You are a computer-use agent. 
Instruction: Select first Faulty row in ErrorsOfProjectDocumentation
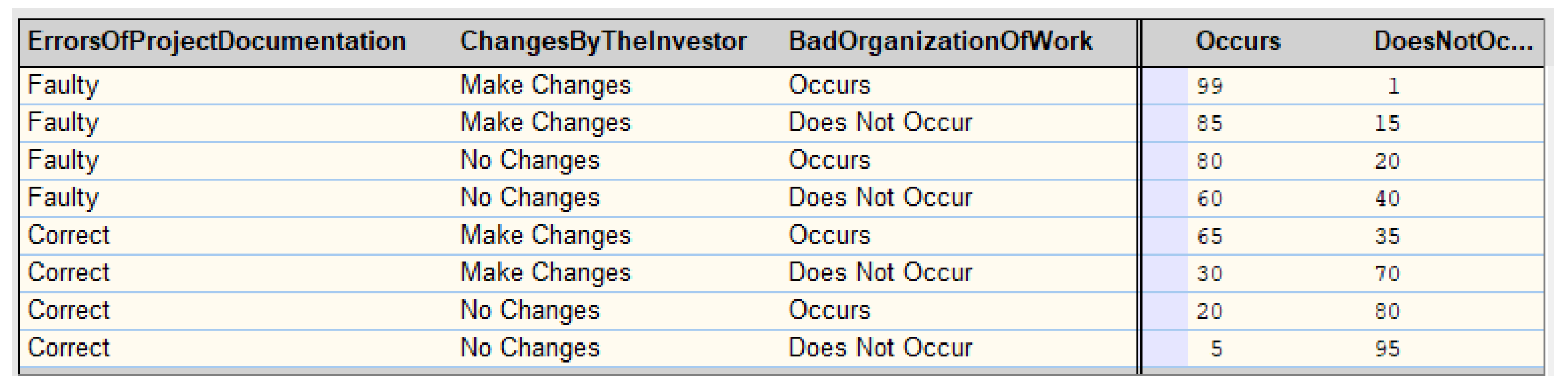point(63,85)
